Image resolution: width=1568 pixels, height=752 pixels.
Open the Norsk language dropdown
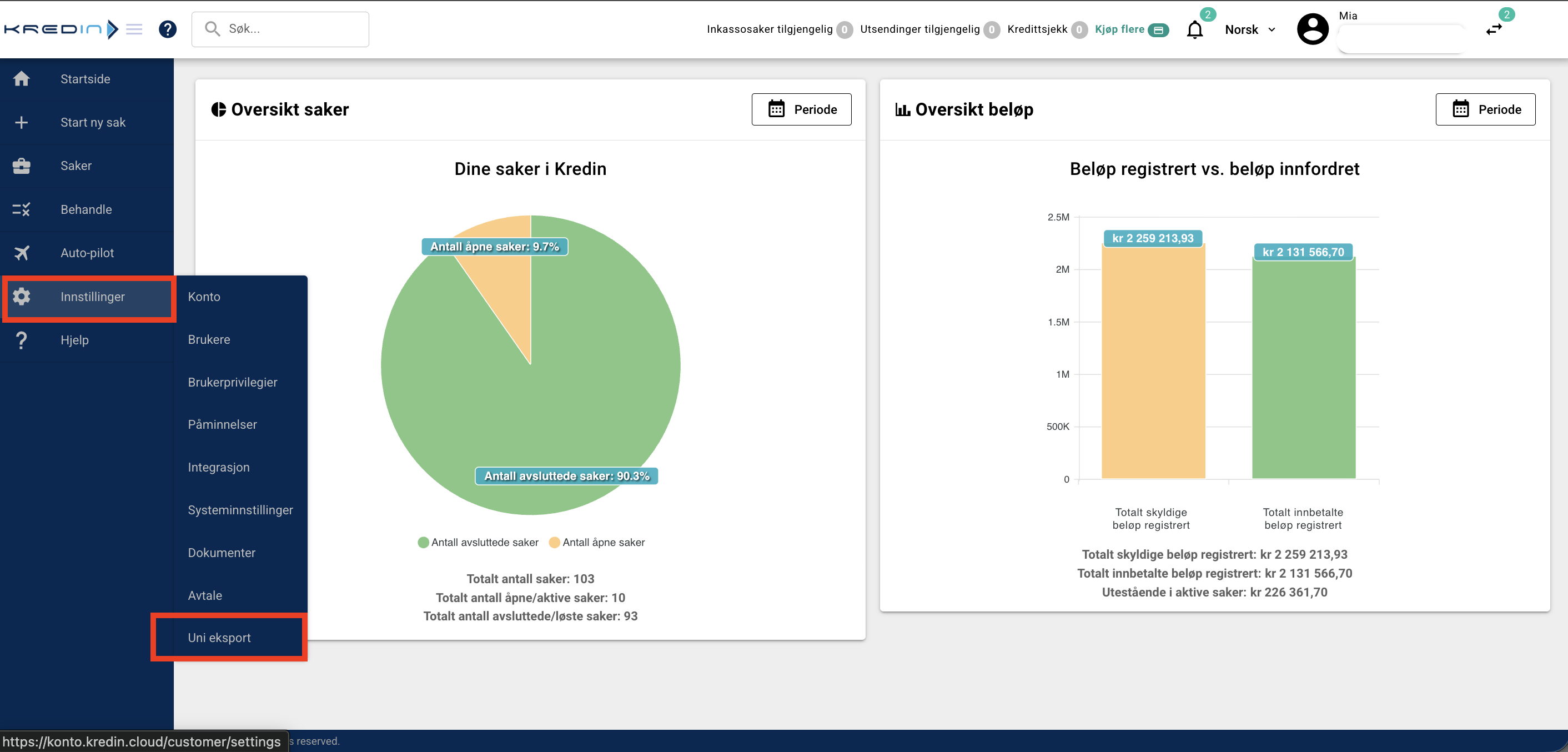1249,29
